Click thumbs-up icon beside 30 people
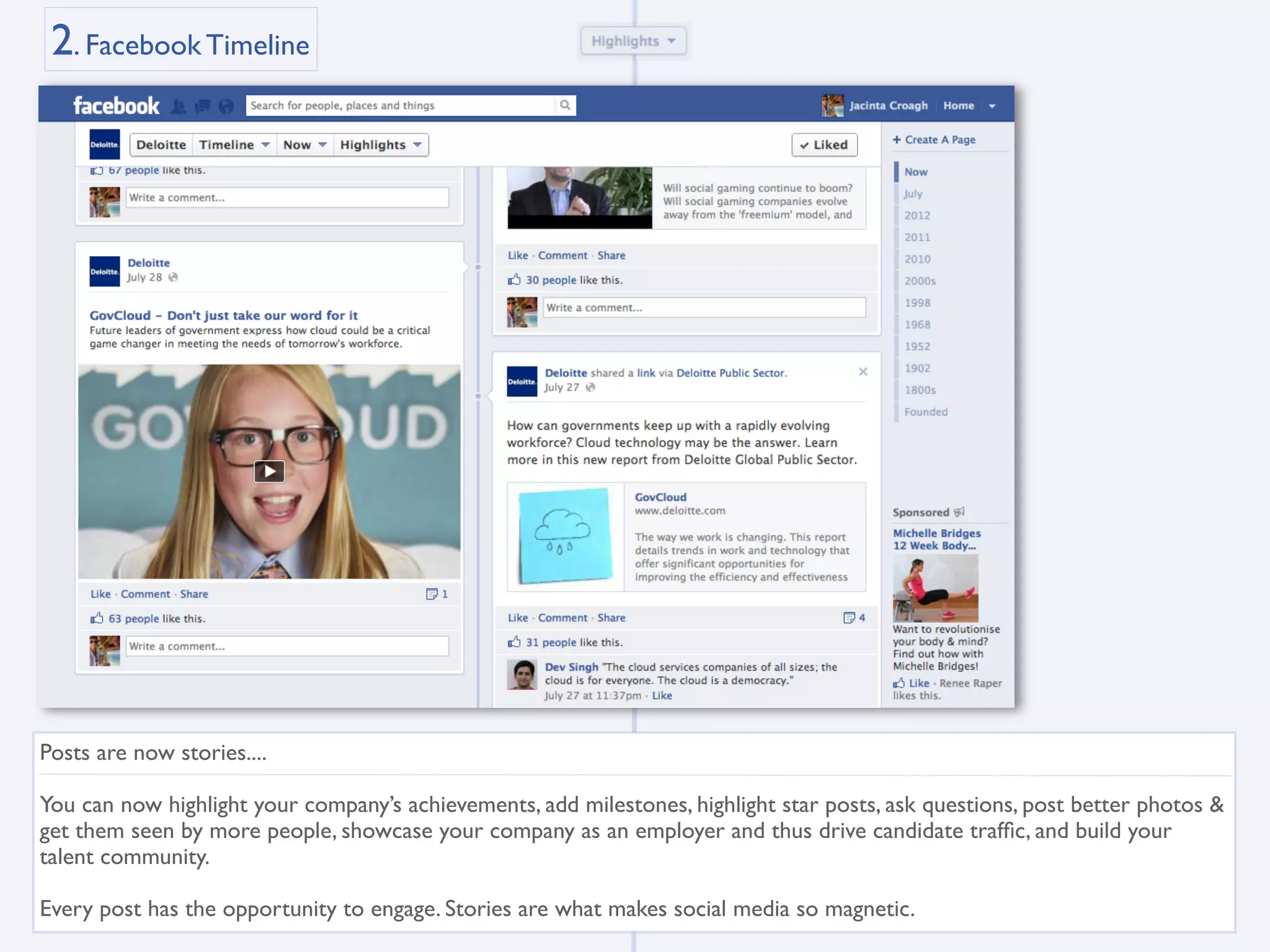The image size is (1270, 952). [x=514, y=280]
